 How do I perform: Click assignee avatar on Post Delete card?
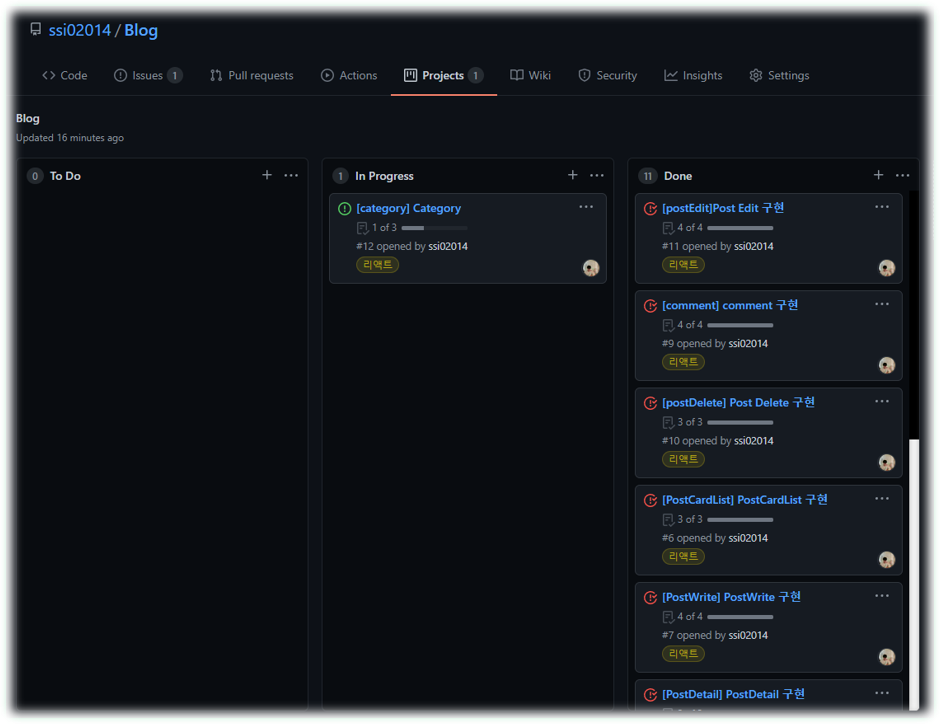click(x=887, y=462)
